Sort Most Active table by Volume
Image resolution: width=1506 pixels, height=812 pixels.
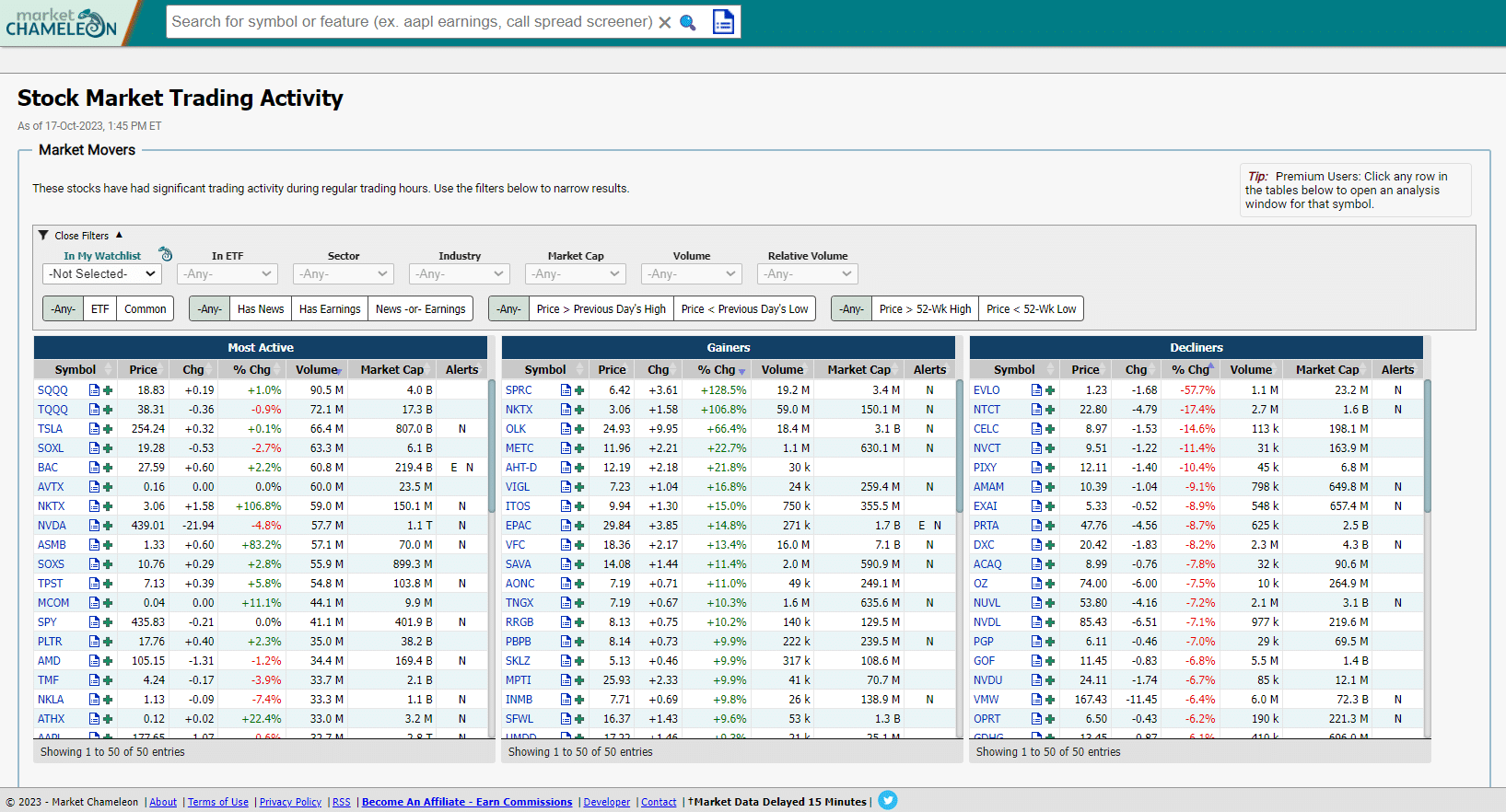[x=318, y=370]
